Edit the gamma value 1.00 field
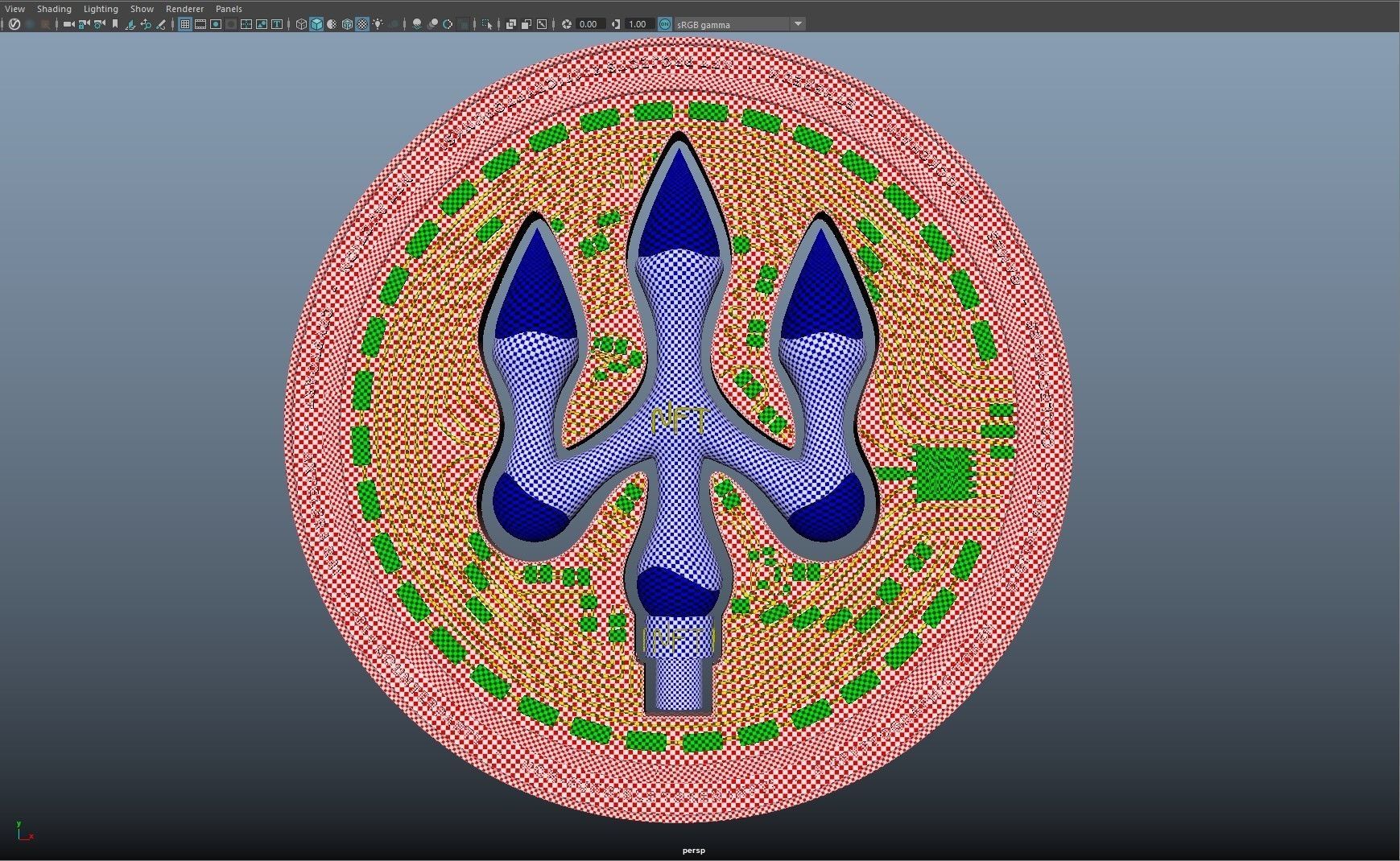 (638, 24)
